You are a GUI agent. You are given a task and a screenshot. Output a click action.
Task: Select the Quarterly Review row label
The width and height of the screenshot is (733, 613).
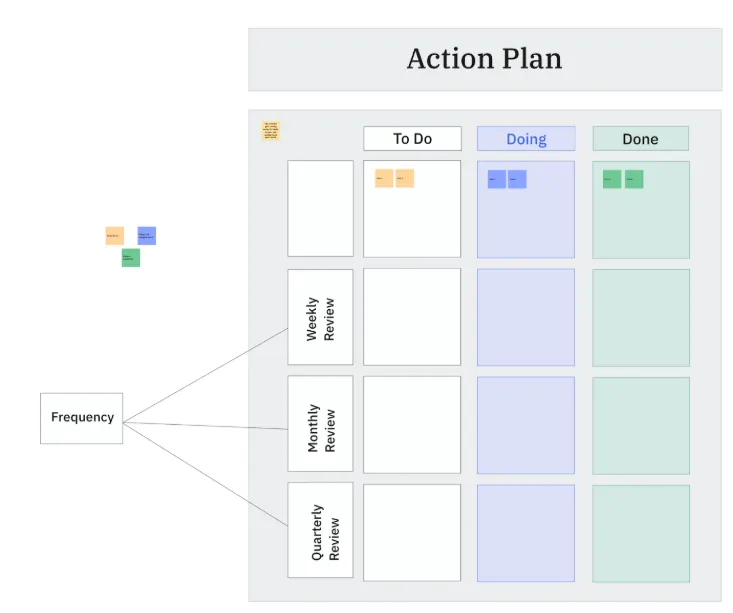tap(320, 530)
